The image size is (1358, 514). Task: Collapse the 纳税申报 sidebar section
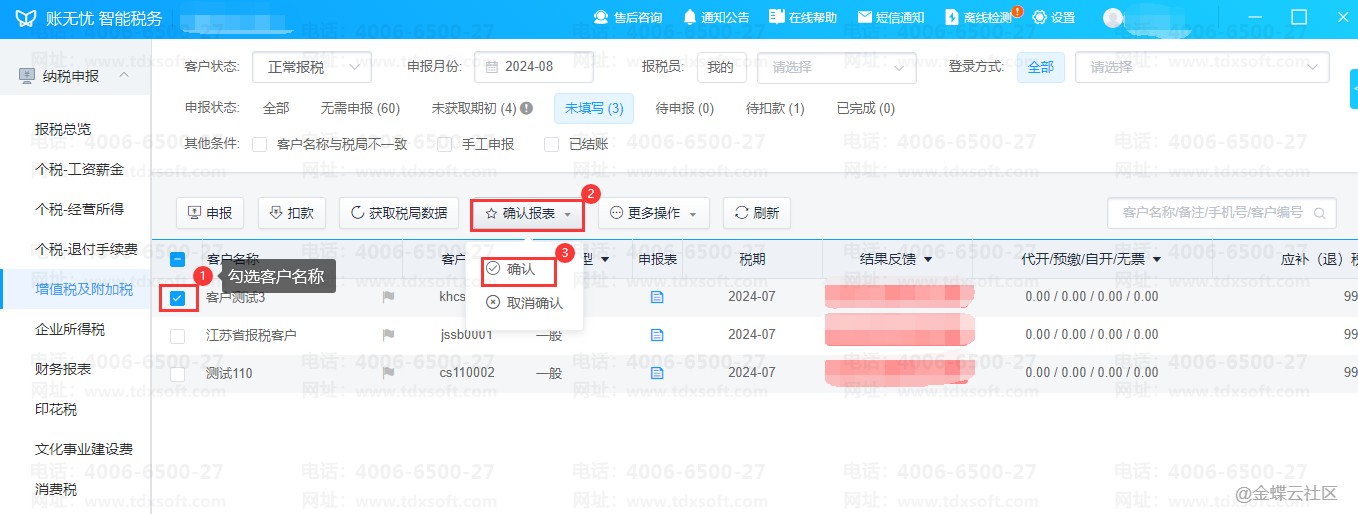tap(124, 76)
